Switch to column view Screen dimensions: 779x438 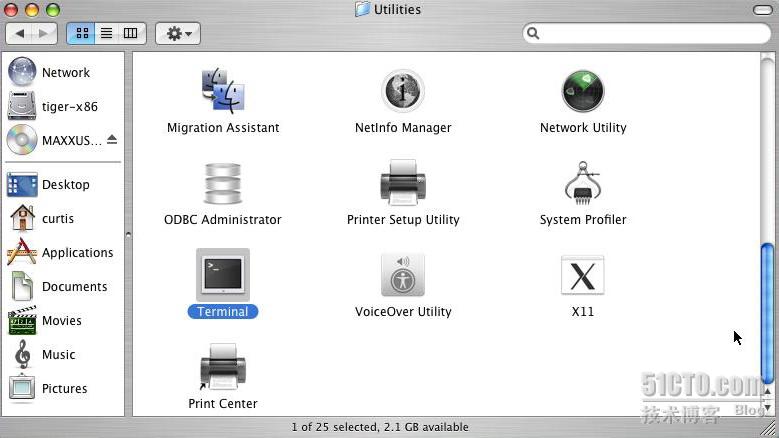131,33
